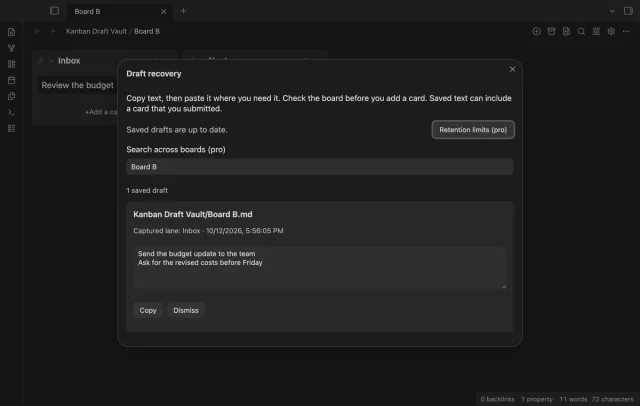Focus the Search across boards field
This screenshot has height=406, width=640.
click(320, 167)
